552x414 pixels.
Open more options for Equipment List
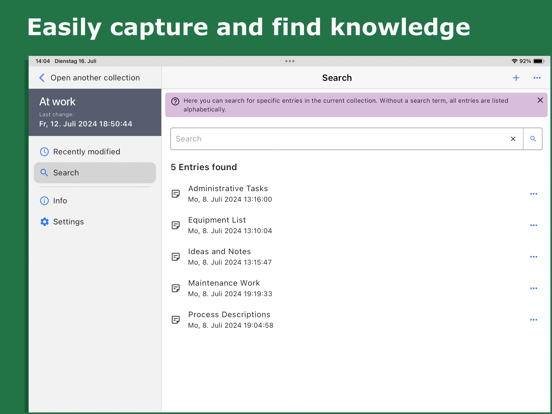(533, 225)
